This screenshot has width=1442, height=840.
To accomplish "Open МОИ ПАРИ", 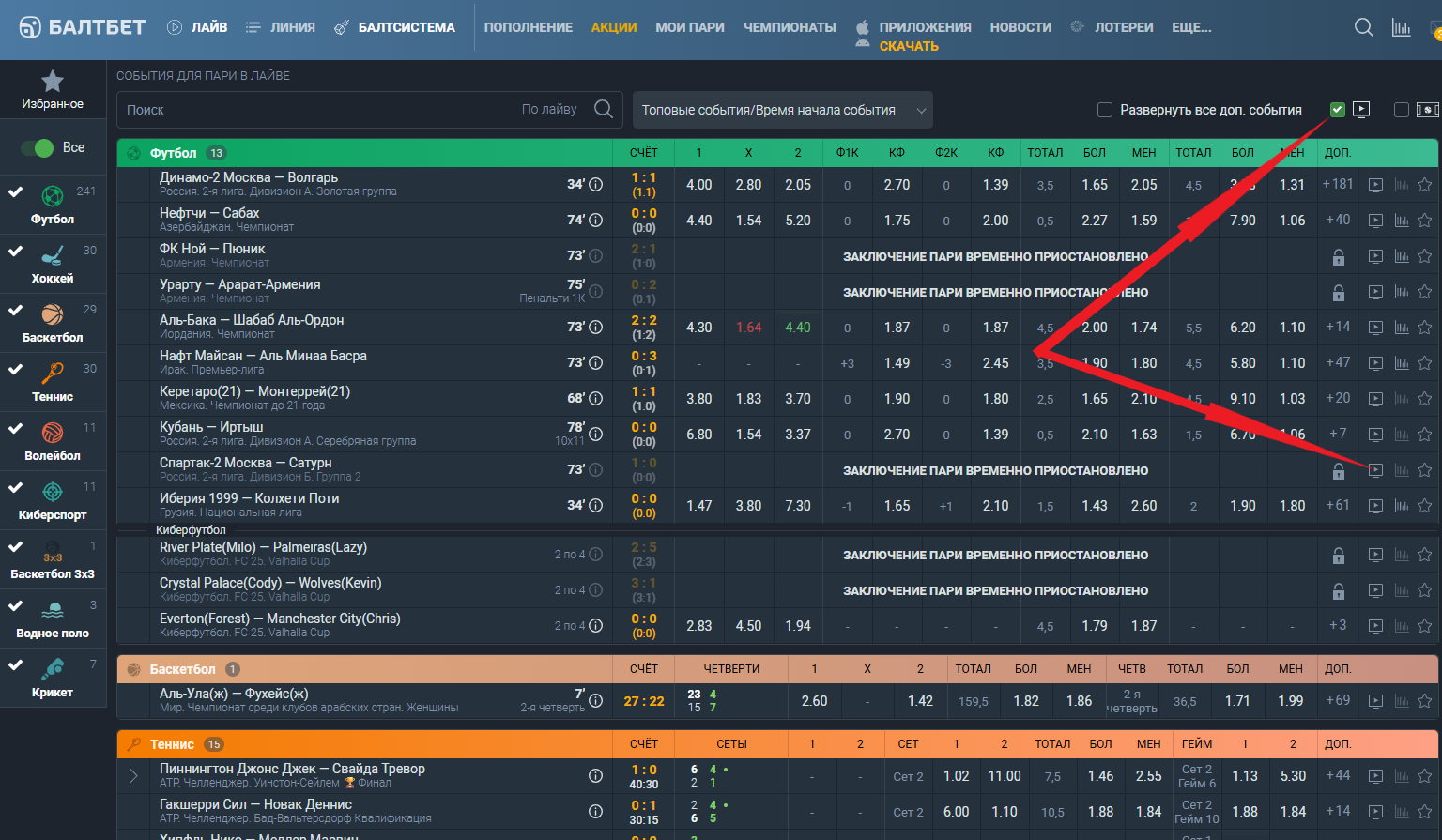I will point(690,27).
